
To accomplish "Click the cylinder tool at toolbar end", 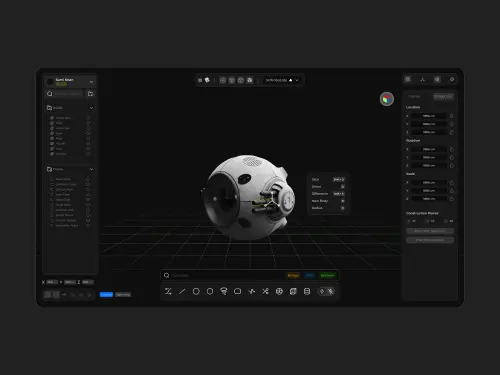I will point(307,291).
